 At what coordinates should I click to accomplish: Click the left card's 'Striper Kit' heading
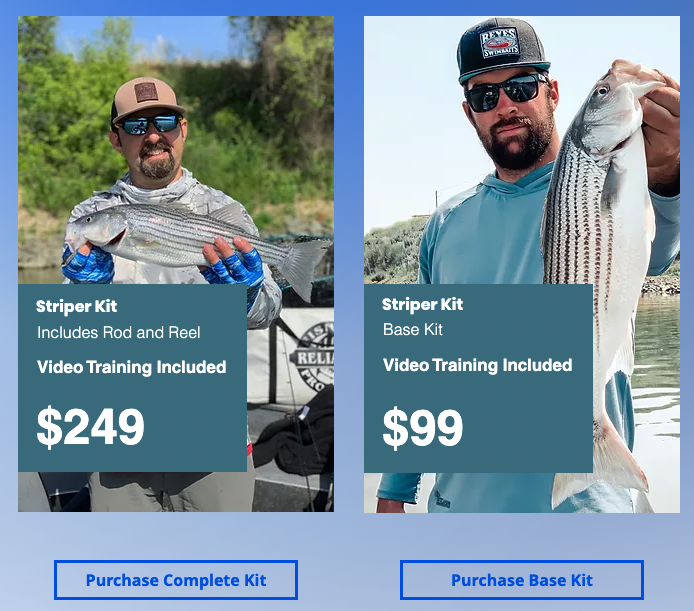tap(77, 306)
